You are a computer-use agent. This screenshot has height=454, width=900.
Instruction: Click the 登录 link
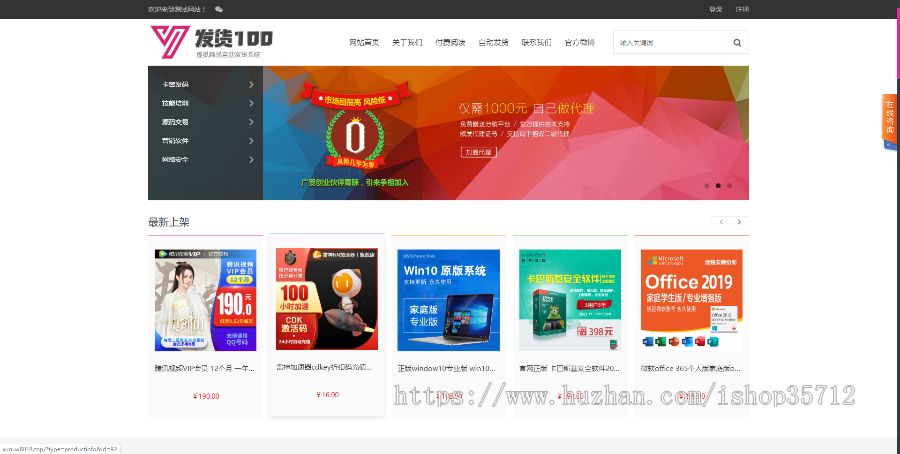click(x=715, y=9)
